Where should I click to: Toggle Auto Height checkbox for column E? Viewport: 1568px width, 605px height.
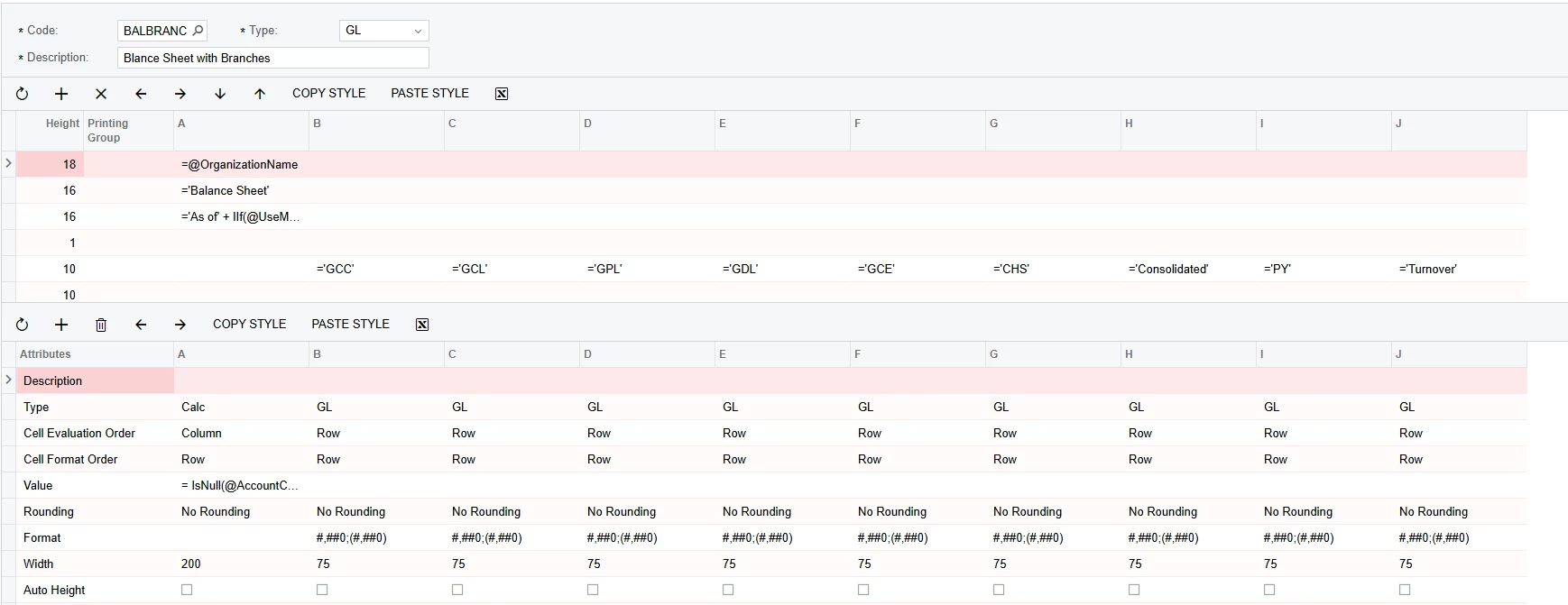point(728,590)
